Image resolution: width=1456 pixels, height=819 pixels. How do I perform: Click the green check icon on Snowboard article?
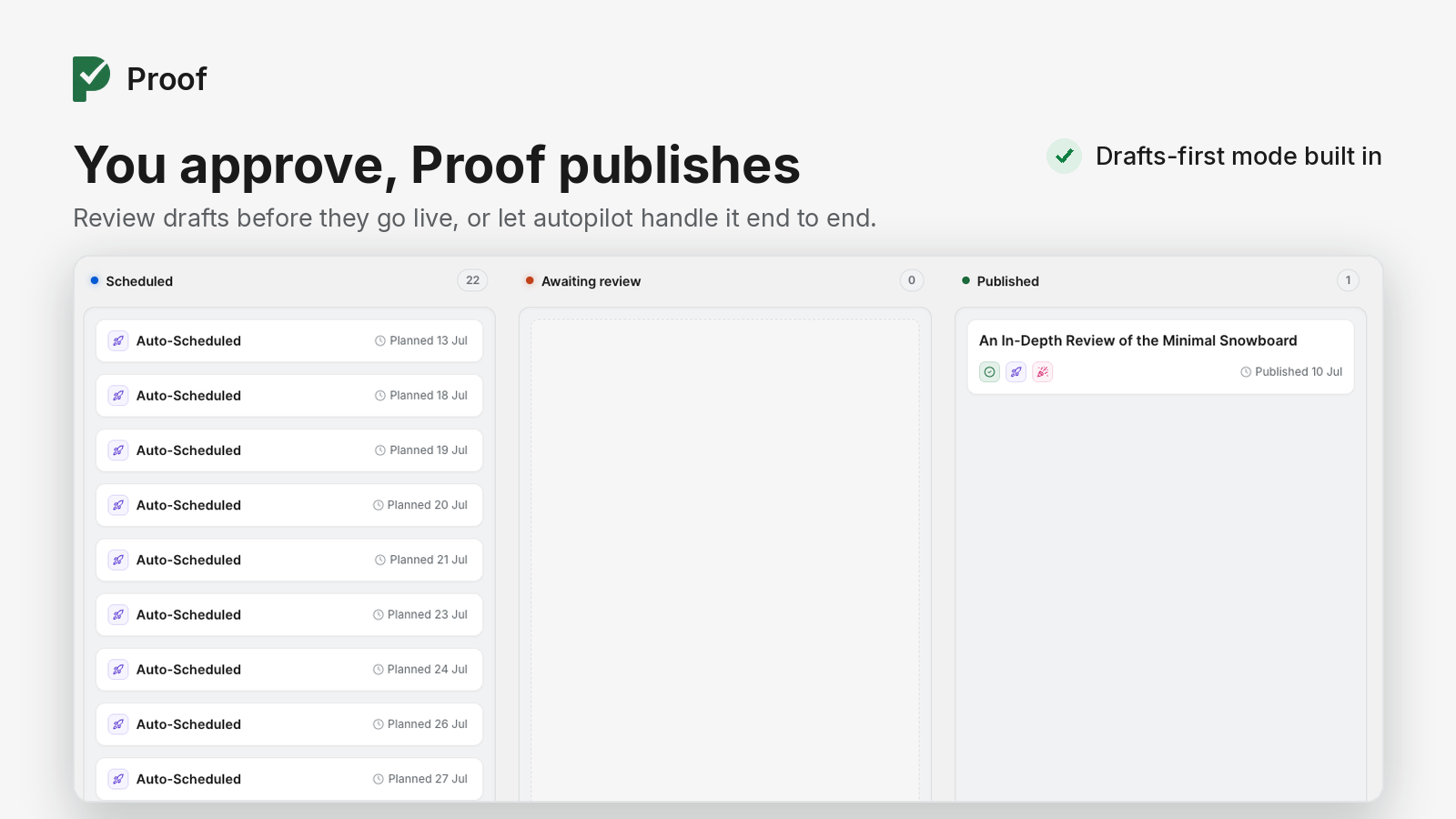coord(989,372)
